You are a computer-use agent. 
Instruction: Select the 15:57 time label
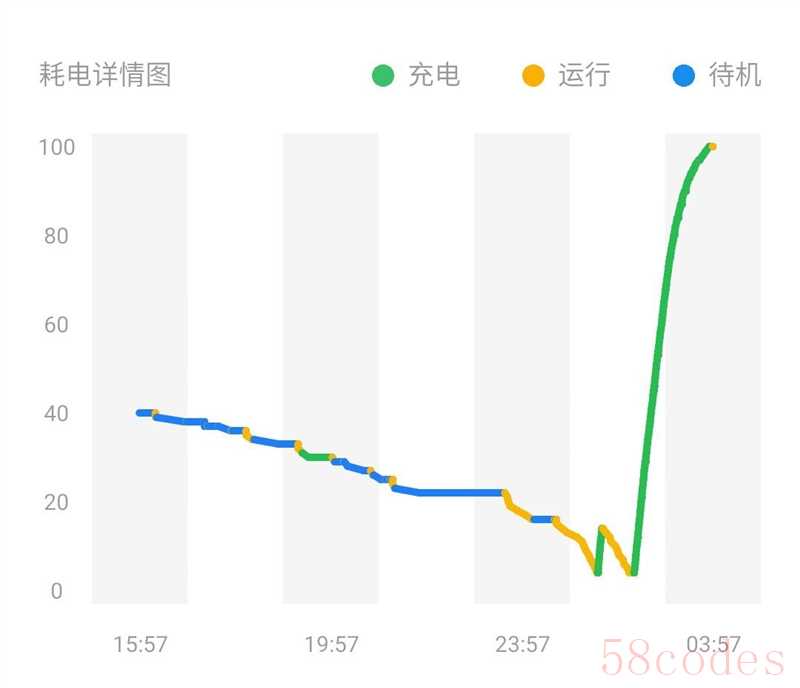pos(140,645)
